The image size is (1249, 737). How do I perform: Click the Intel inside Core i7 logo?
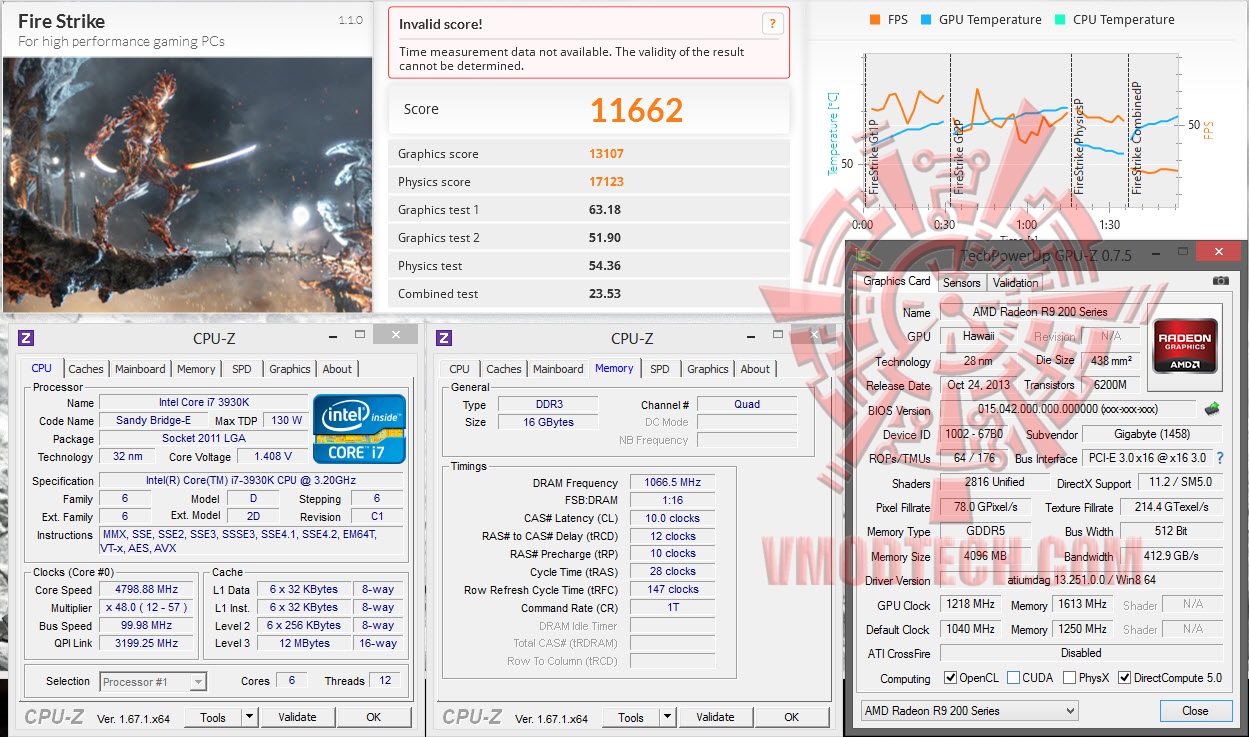[x=360, y=428]
